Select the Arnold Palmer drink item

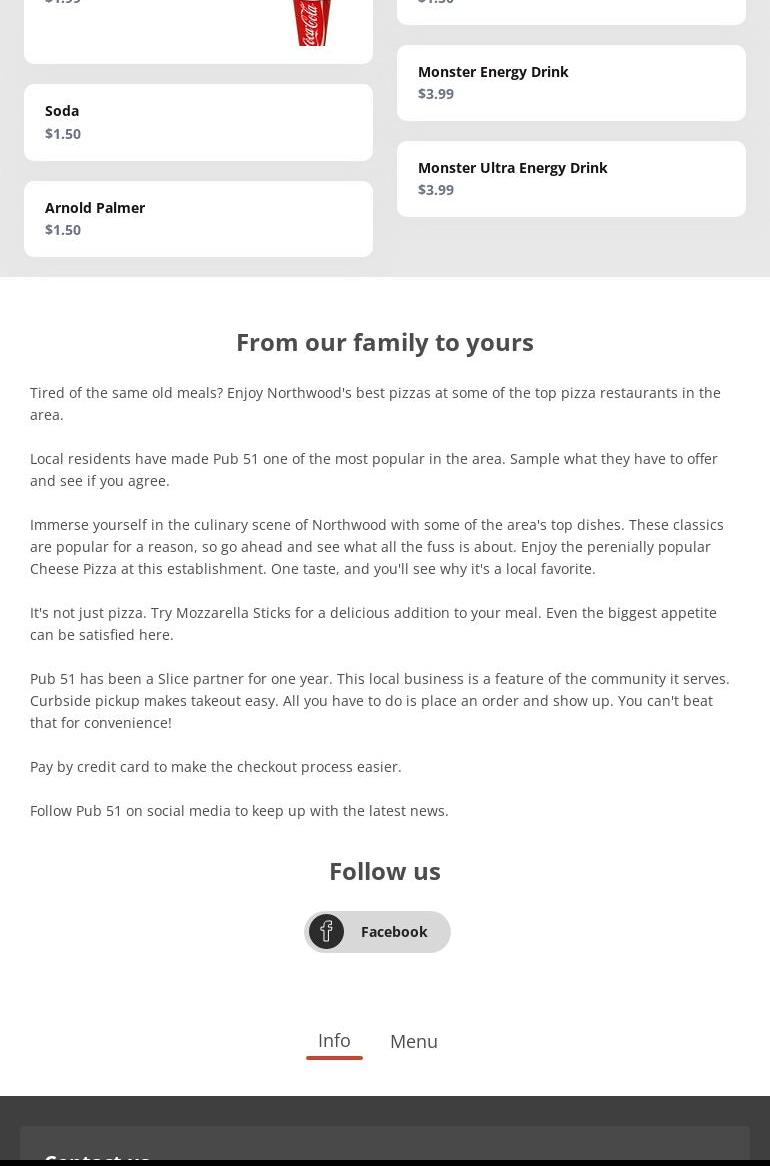(95, 208)
